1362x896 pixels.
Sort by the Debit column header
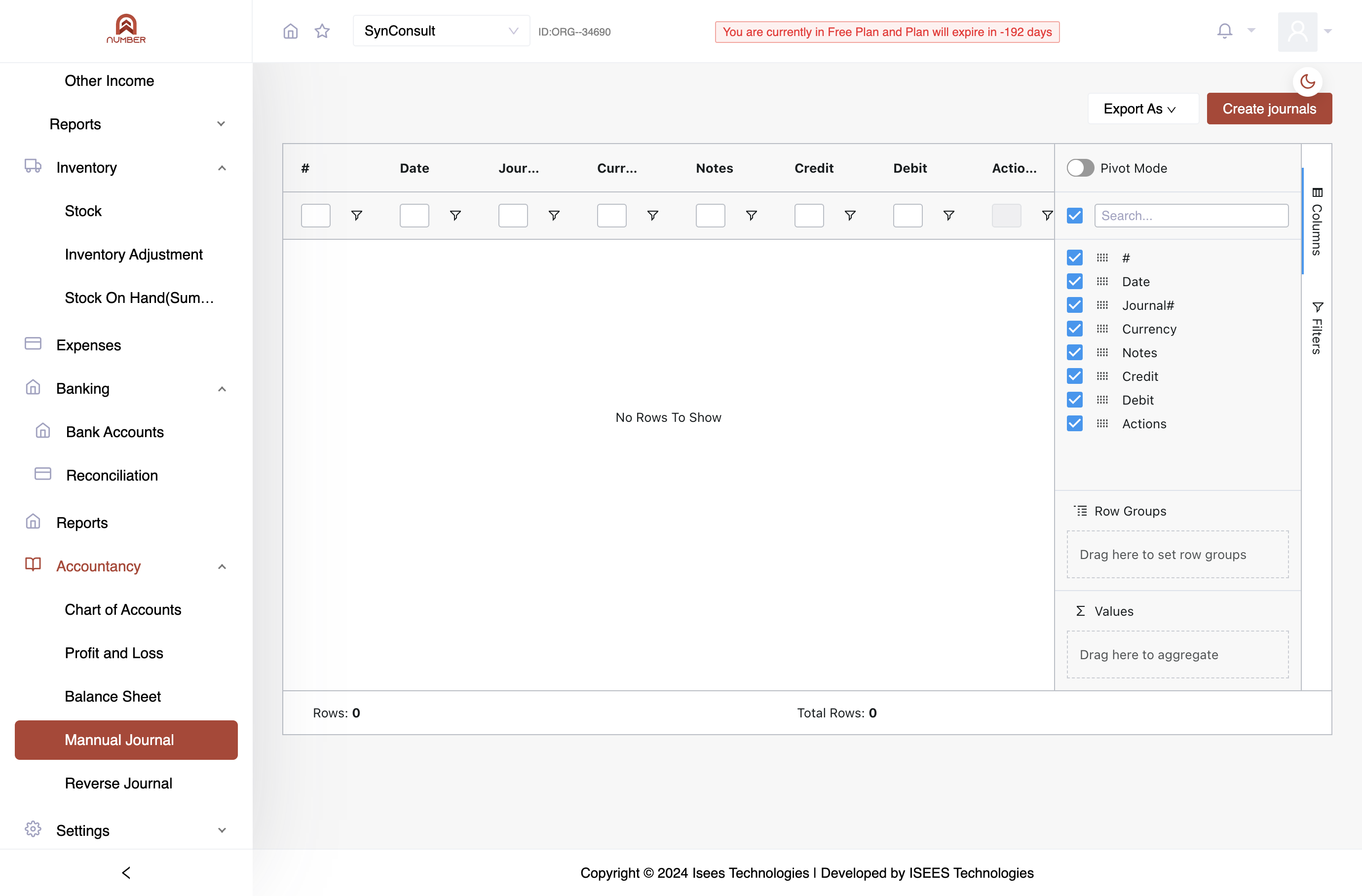[910, 168]
